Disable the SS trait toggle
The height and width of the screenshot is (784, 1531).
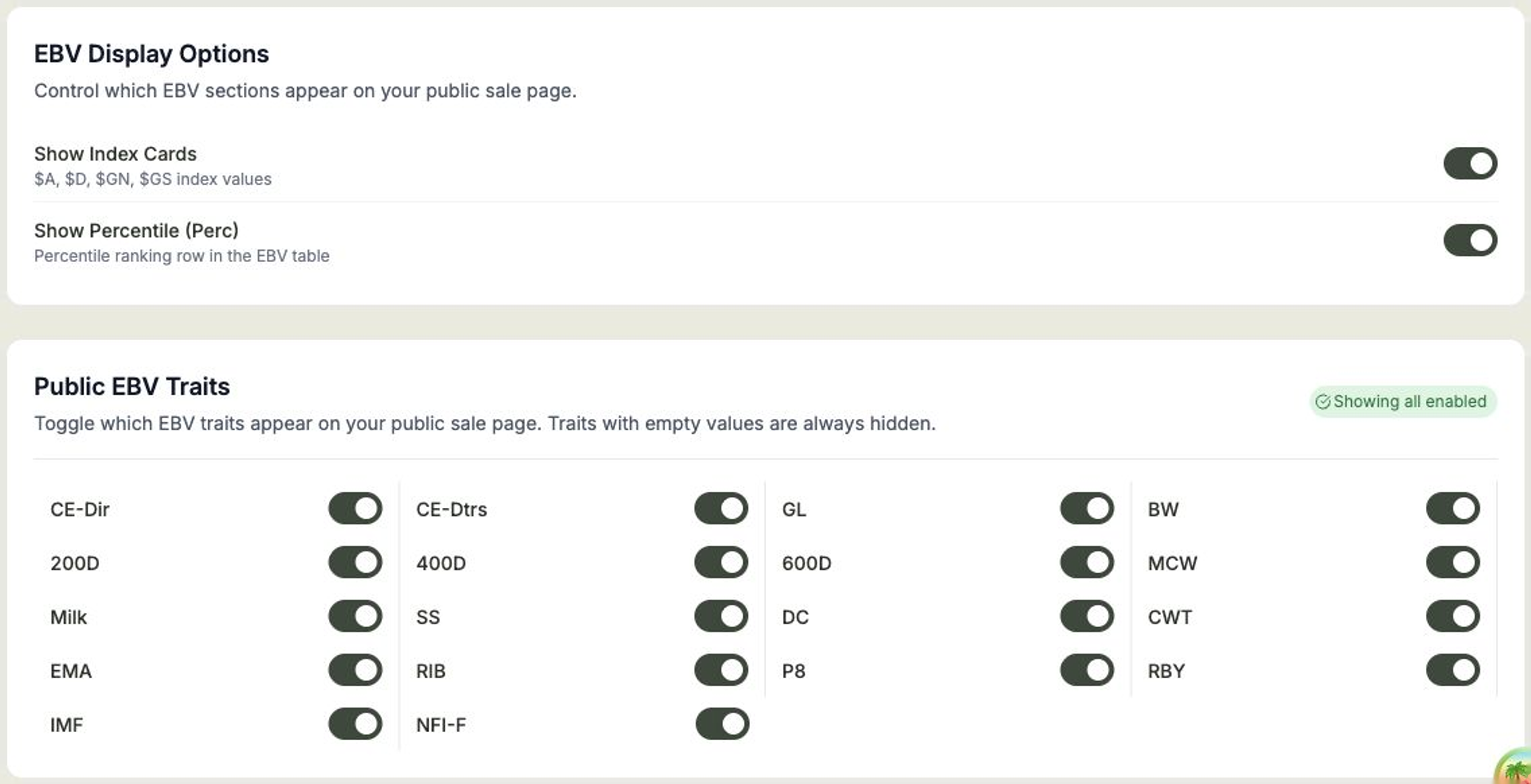click(x=721, y=616)
